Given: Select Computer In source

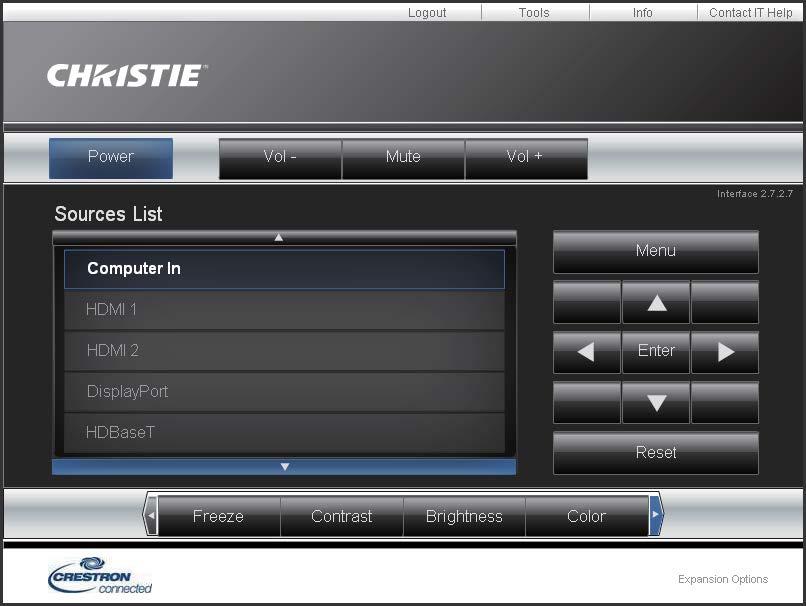Looking at the screenshot, I should [x=284, y=269].
